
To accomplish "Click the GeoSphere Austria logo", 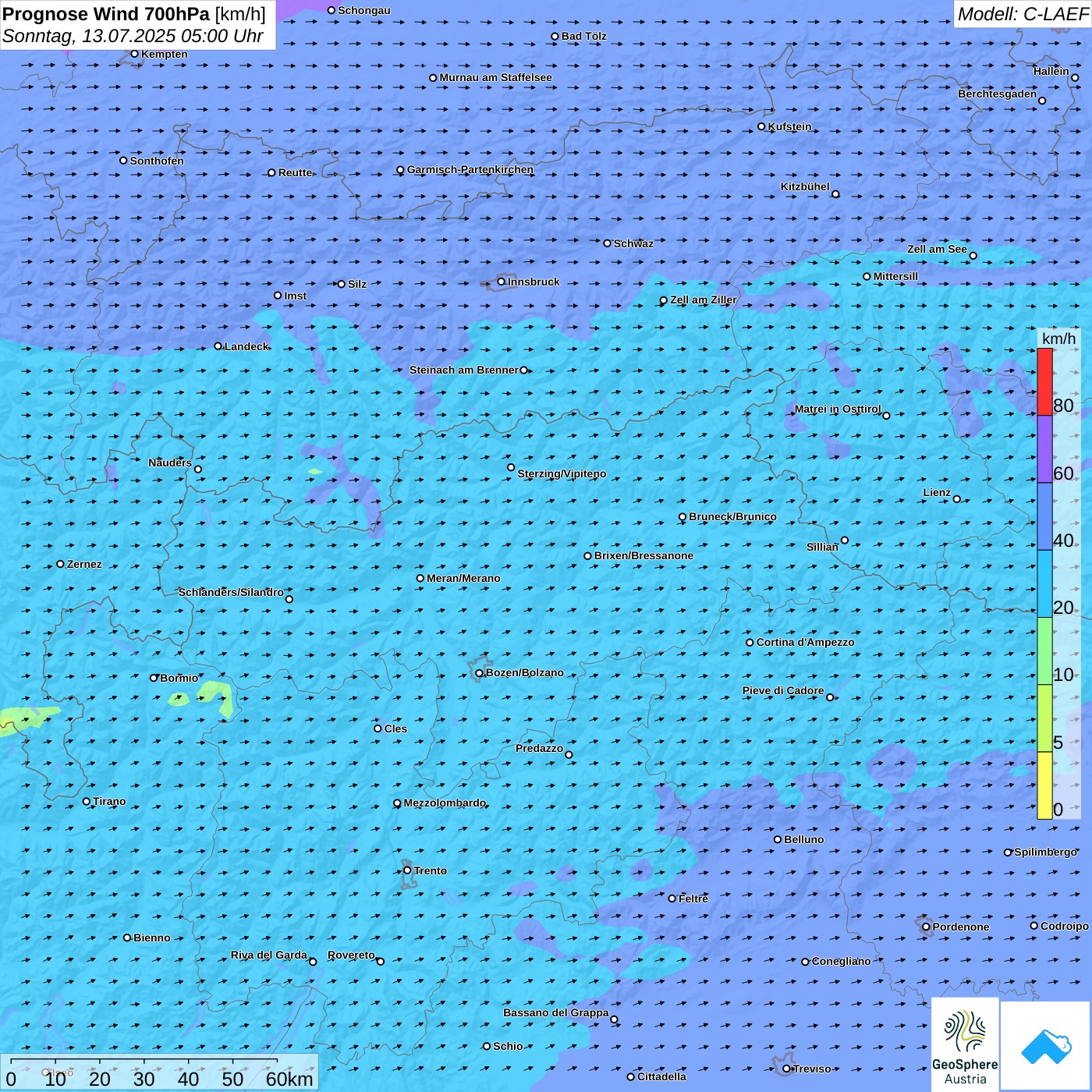I will point(965,1044).
